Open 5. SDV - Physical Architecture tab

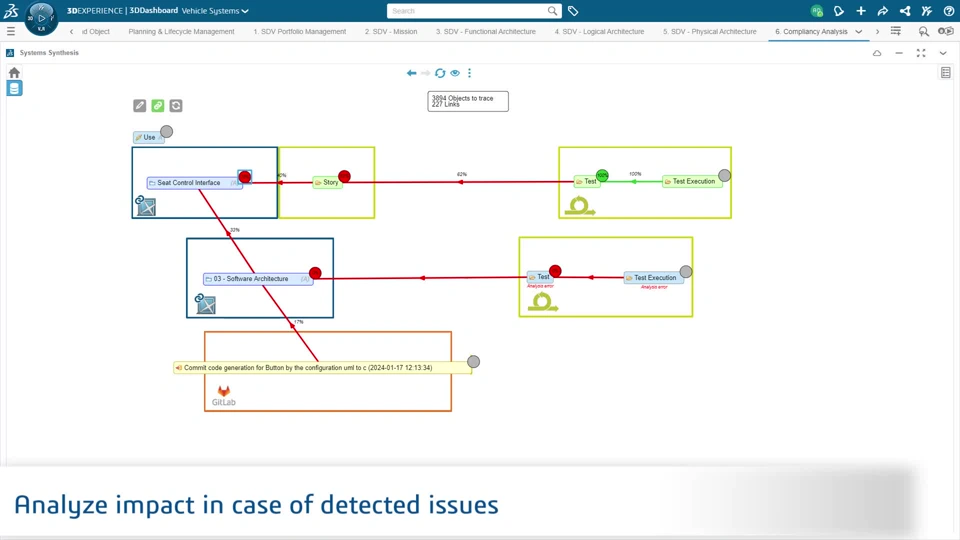click(710, 31)
